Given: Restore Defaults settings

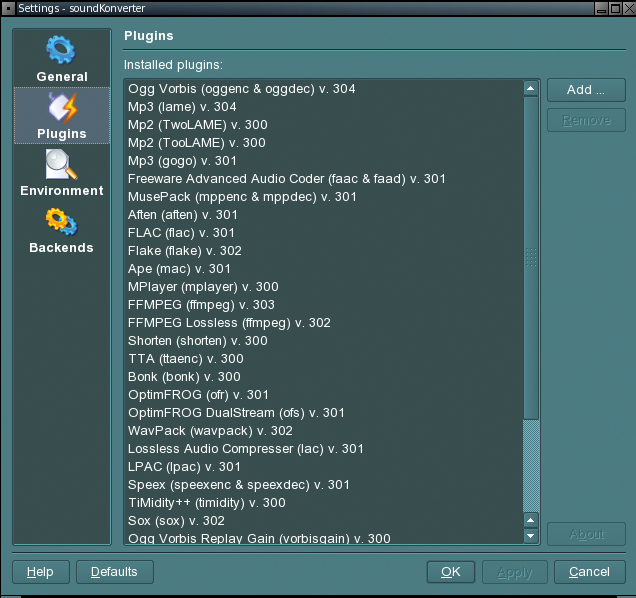Looking at the screenshot, I should pos(114,572).
